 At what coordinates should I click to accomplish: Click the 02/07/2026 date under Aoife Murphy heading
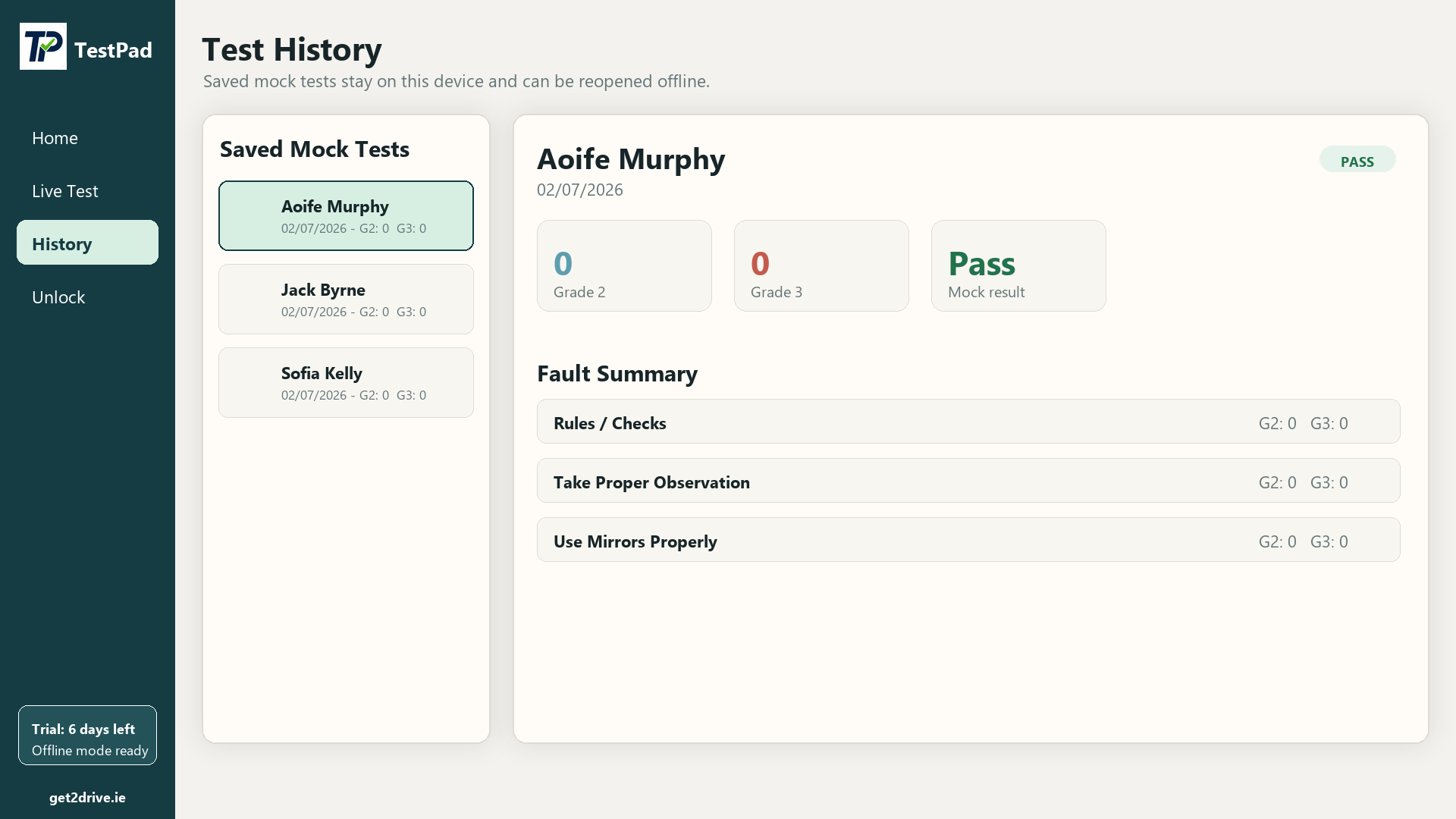tap(580, 190)
